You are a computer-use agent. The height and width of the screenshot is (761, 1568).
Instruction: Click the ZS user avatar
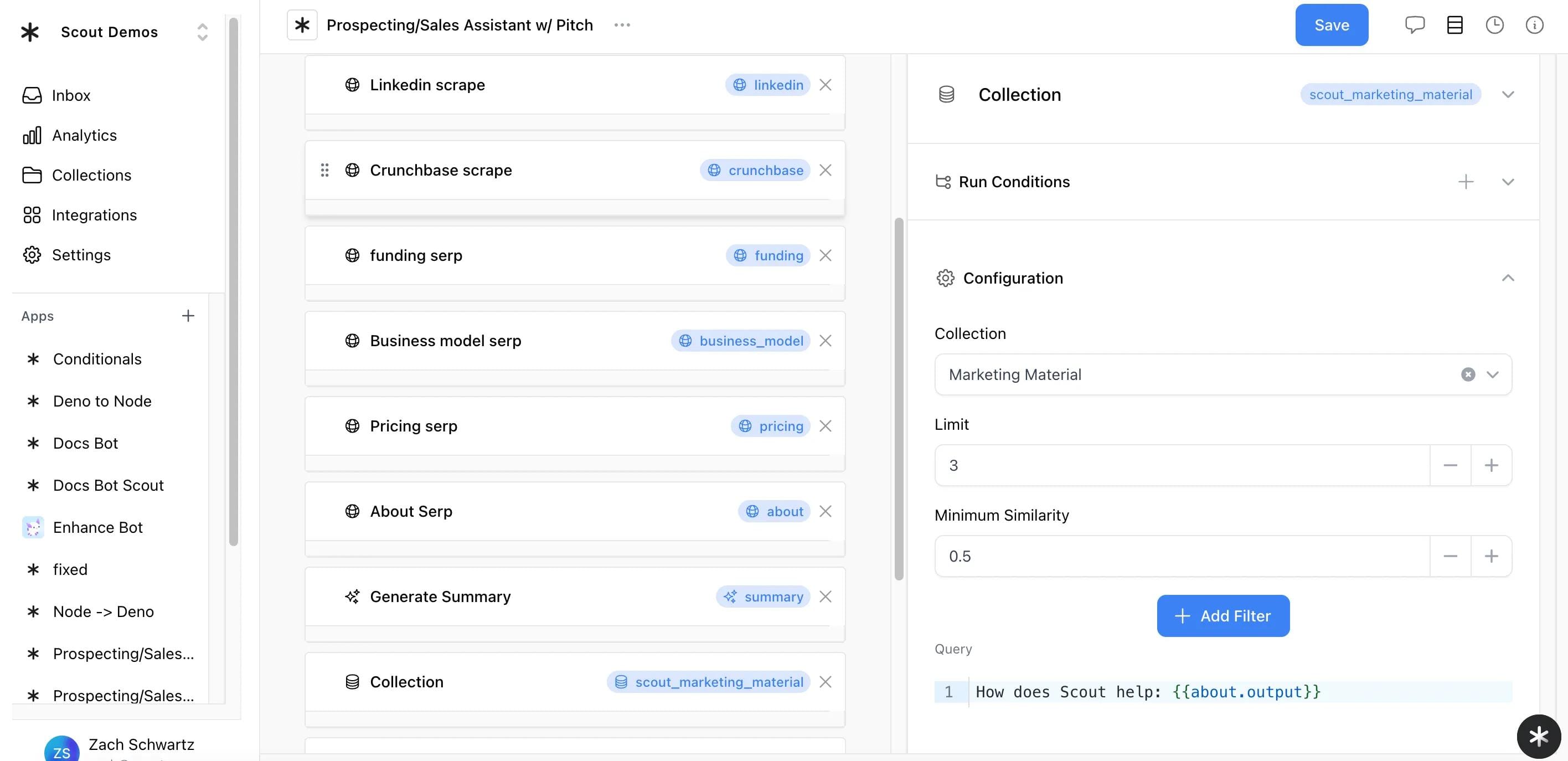tap(61, 750)
